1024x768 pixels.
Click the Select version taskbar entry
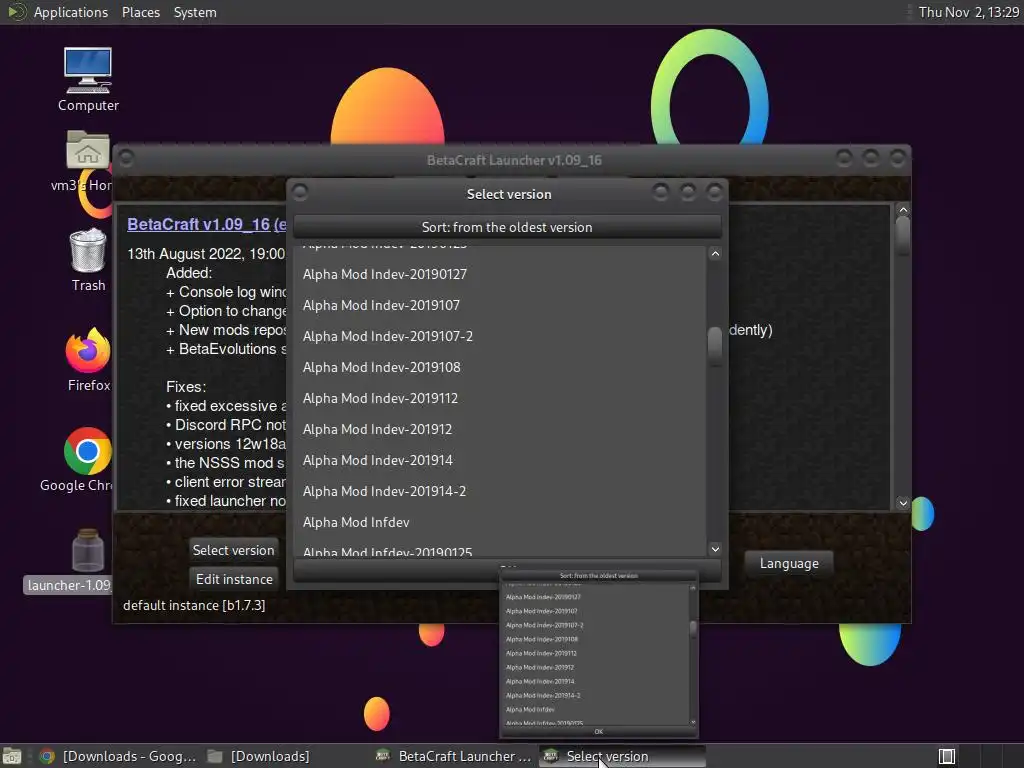click(x=622, y=756)
